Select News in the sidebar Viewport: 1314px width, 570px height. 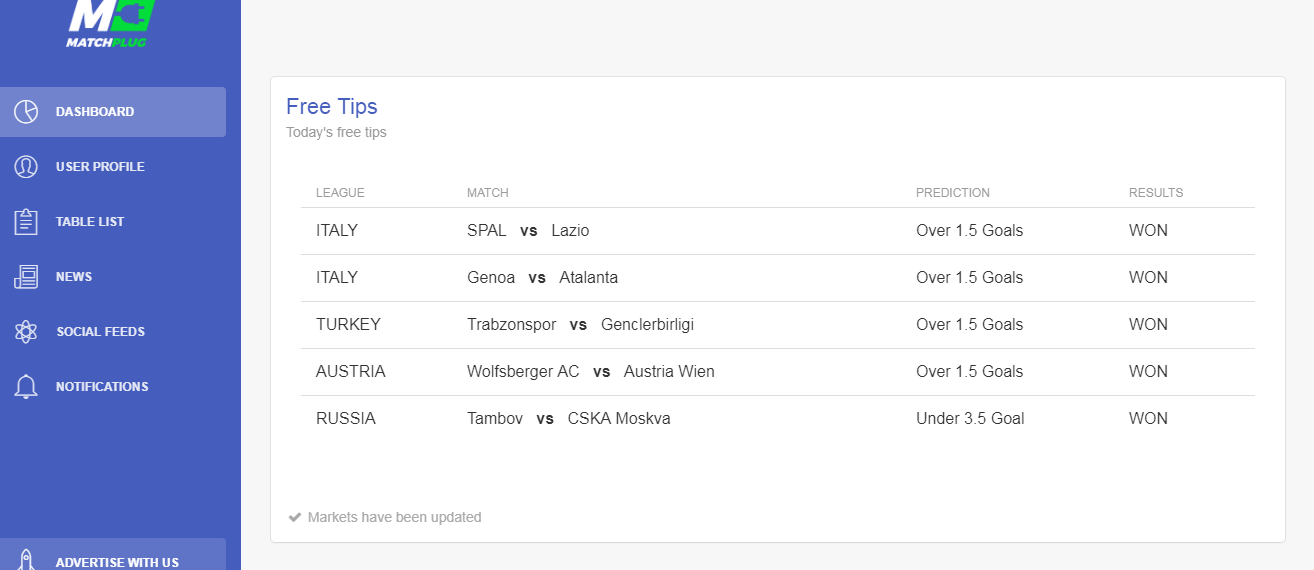[x=74, y=277]
